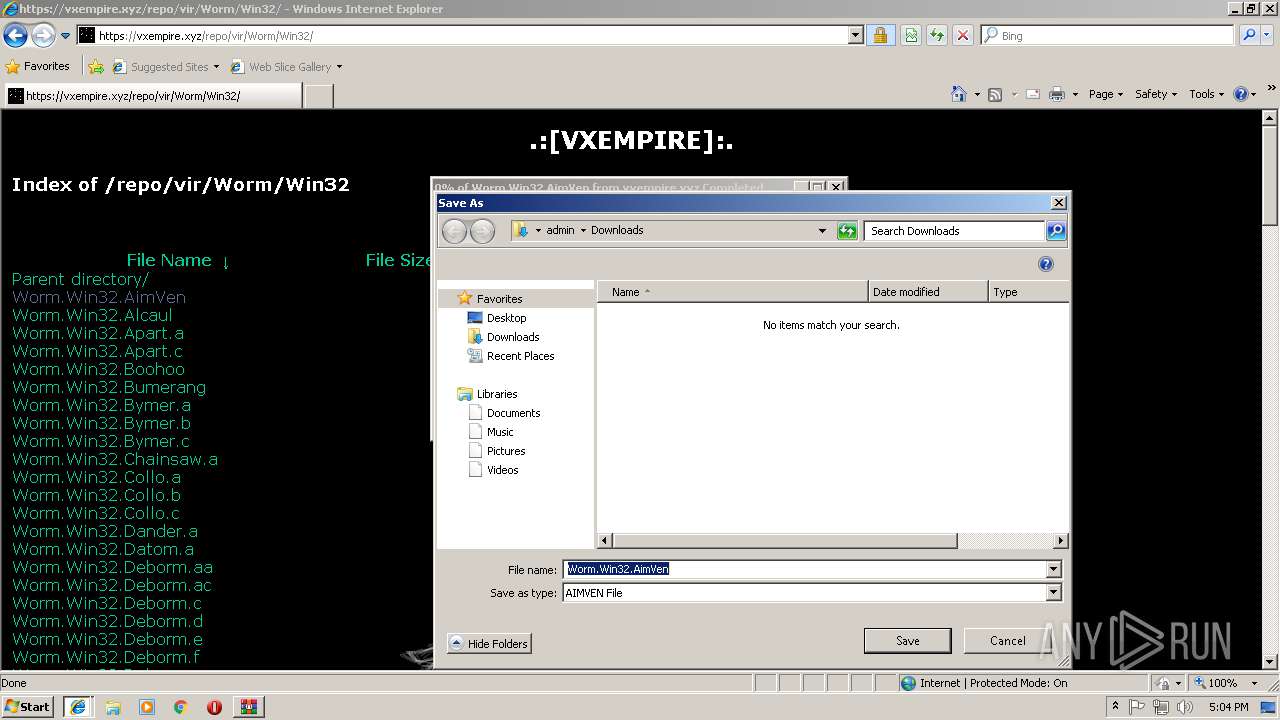Expand the address bar URL dropdown
Viewport: 1280px width, 720px height.
tap(855, 35)
